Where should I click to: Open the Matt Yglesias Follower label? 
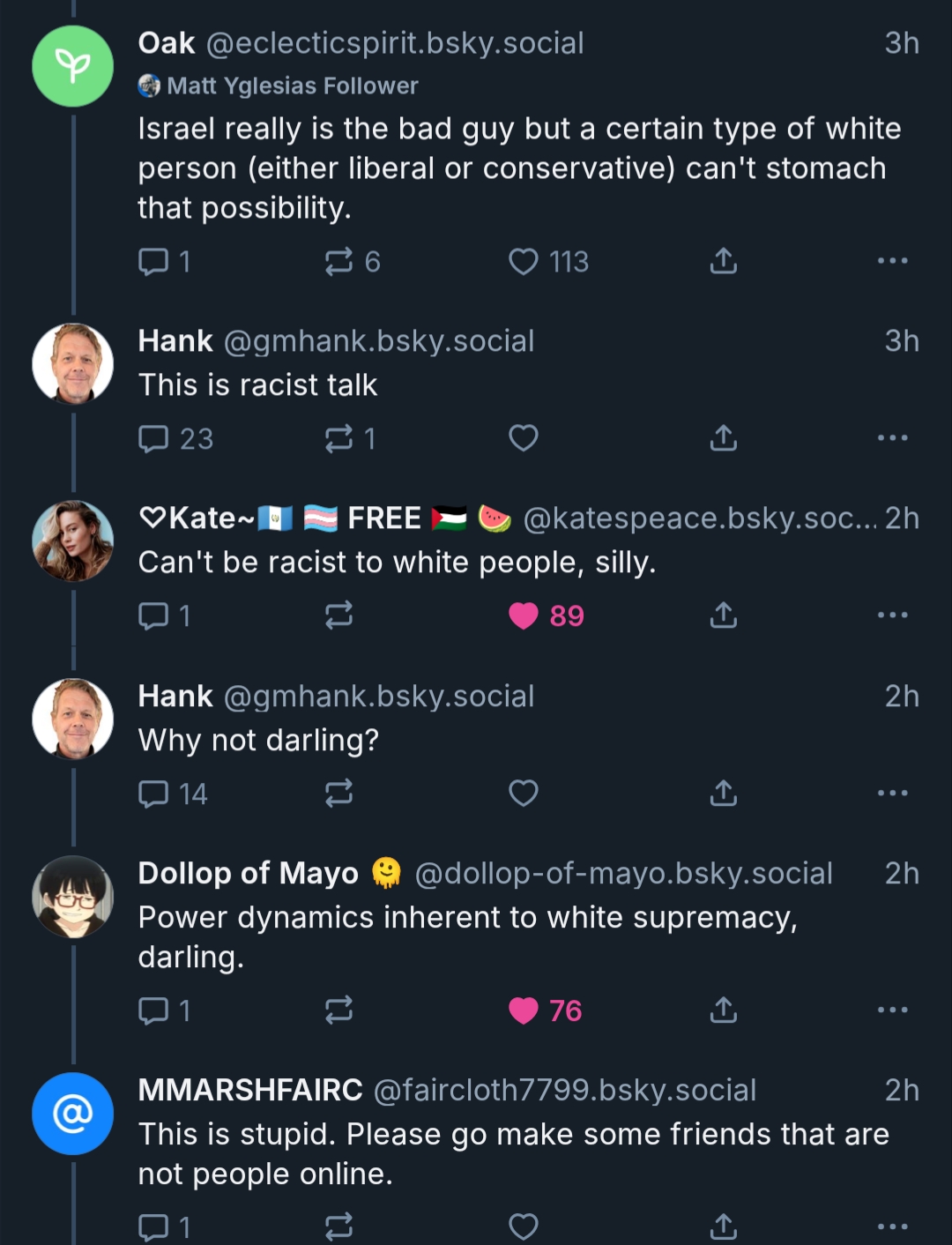tap(291, 86)
